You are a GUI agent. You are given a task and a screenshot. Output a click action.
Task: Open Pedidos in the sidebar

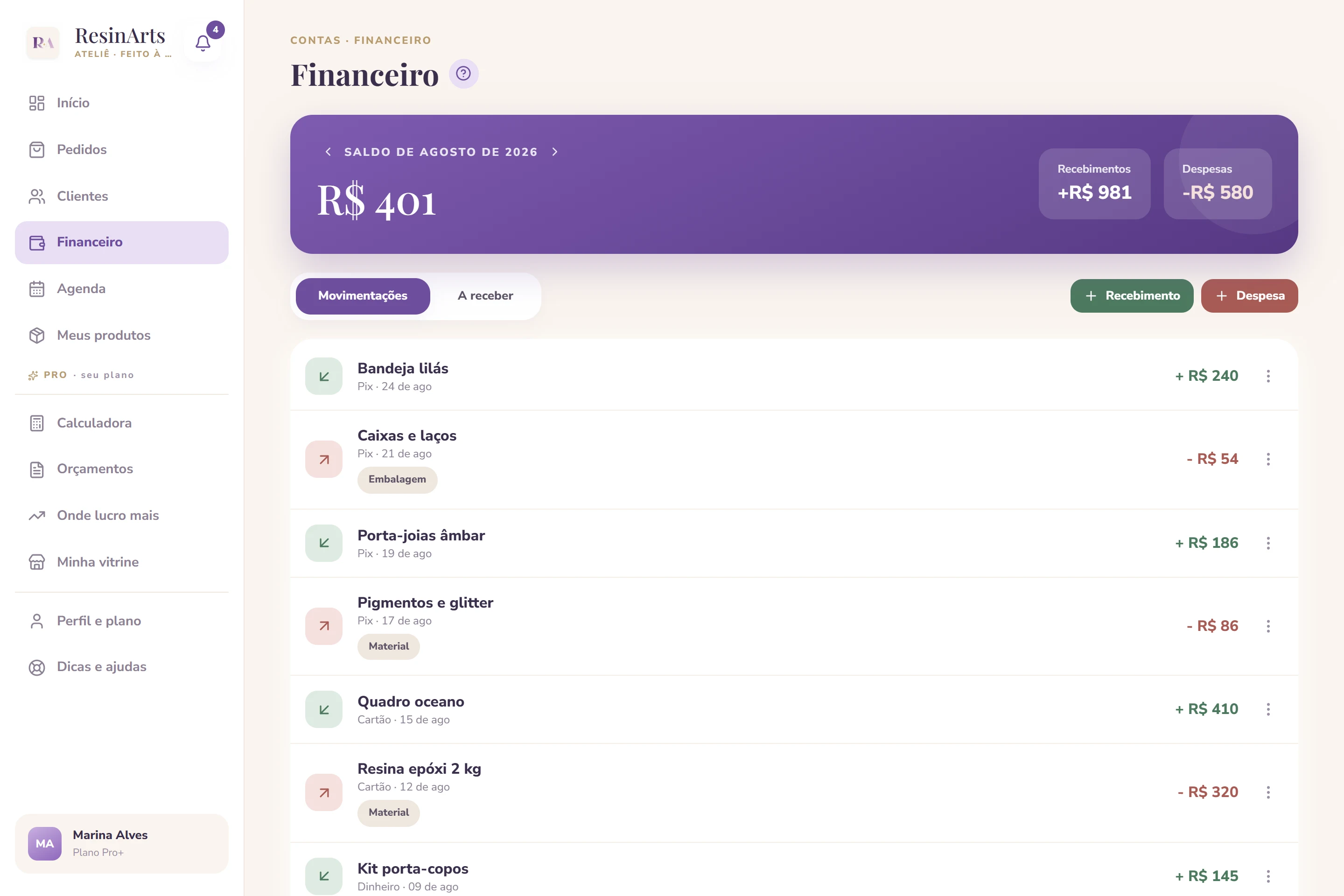point(122,150)
